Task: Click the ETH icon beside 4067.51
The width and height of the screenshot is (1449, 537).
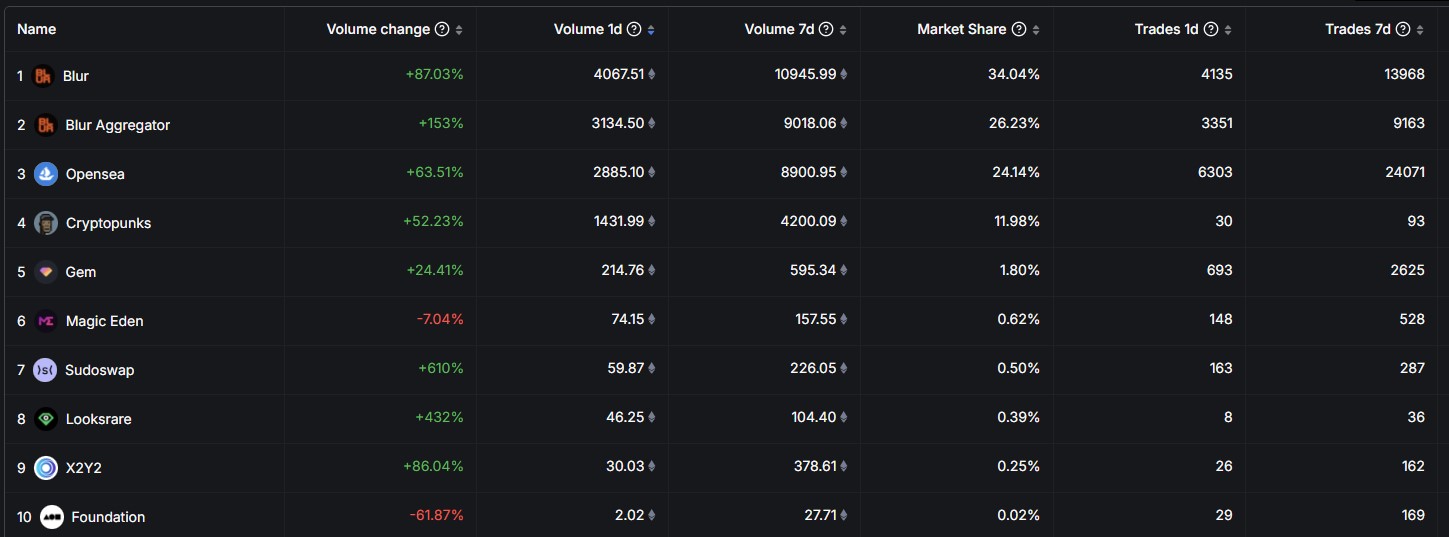Action: click(652, 74)
